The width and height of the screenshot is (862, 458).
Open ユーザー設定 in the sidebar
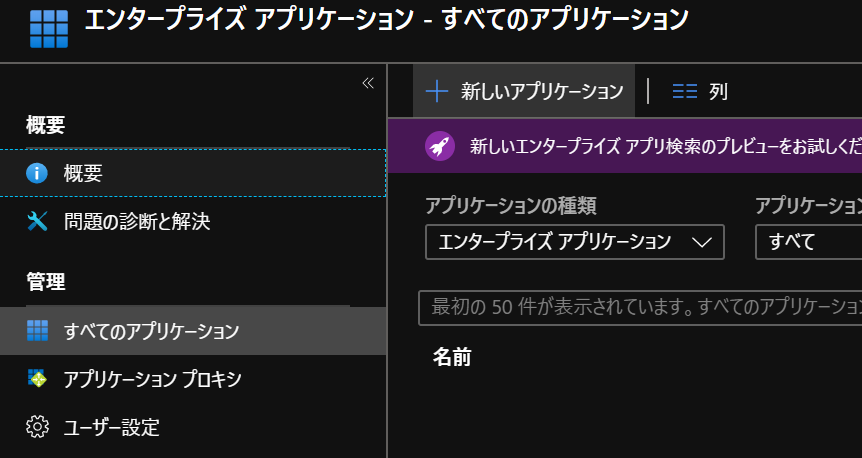click(111, 427)
